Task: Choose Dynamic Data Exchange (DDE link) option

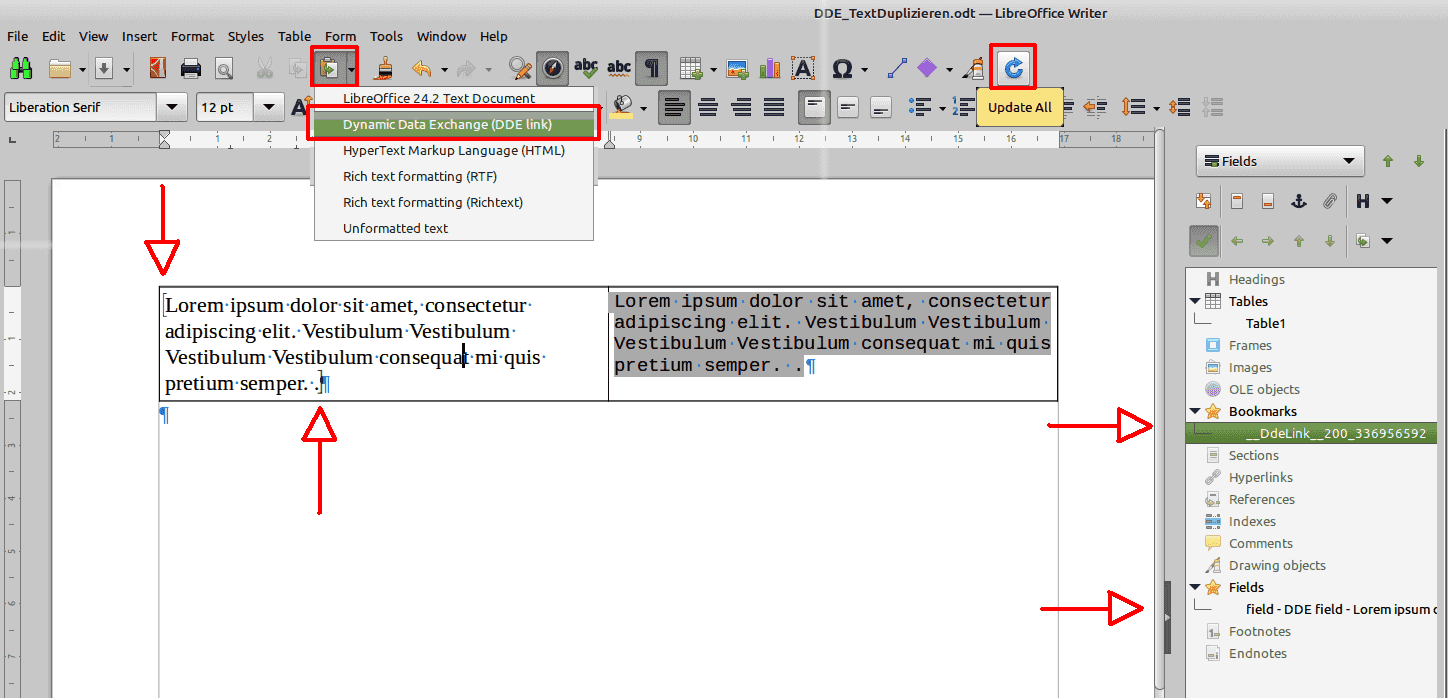Action: pos(447,125)
